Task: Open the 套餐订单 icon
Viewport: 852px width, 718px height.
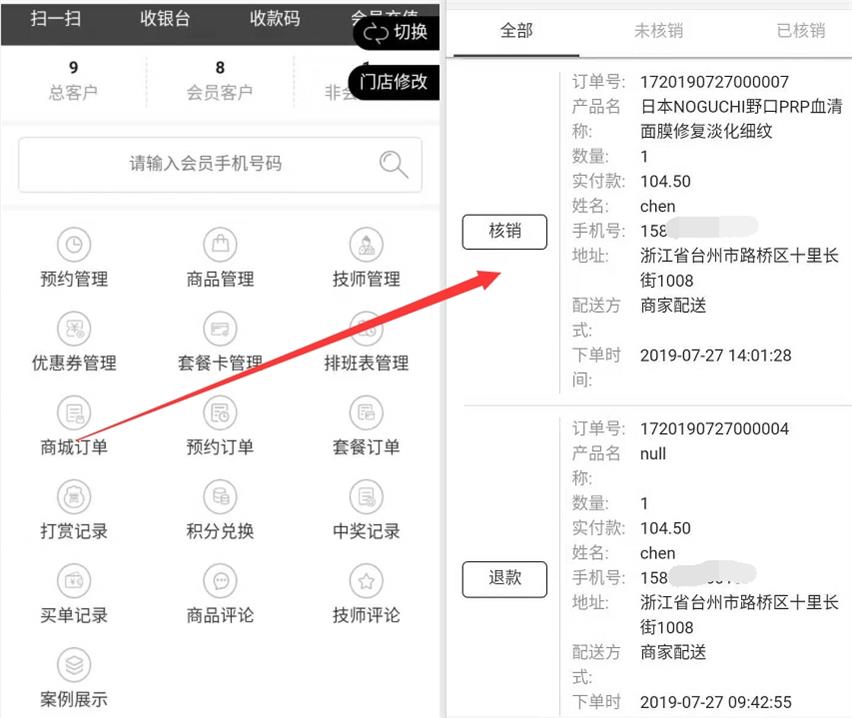Action: pos(366,413)
